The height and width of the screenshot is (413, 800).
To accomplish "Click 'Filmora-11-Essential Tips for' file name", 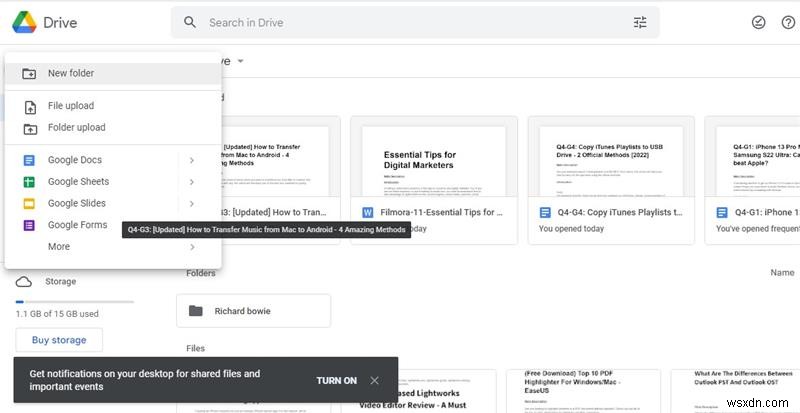I will tap(441, 212).
